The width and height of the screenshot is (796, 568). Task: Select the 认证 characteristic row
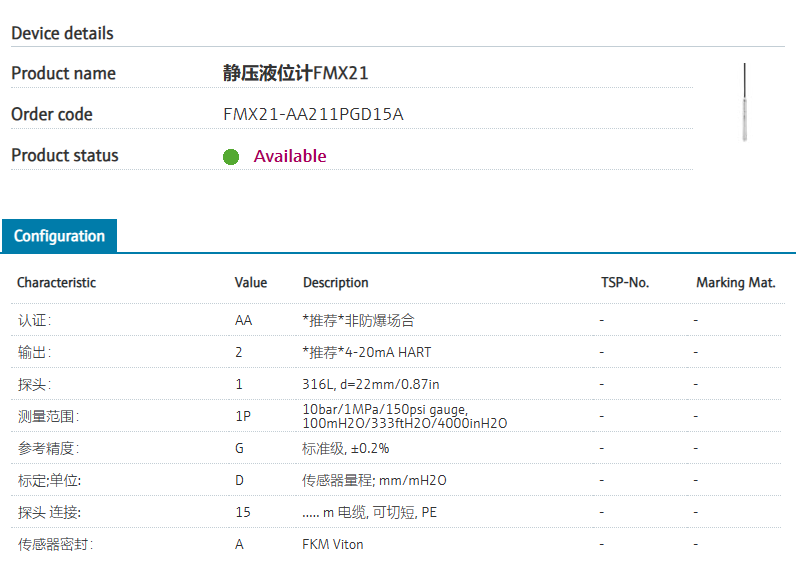tap(35, 320)
